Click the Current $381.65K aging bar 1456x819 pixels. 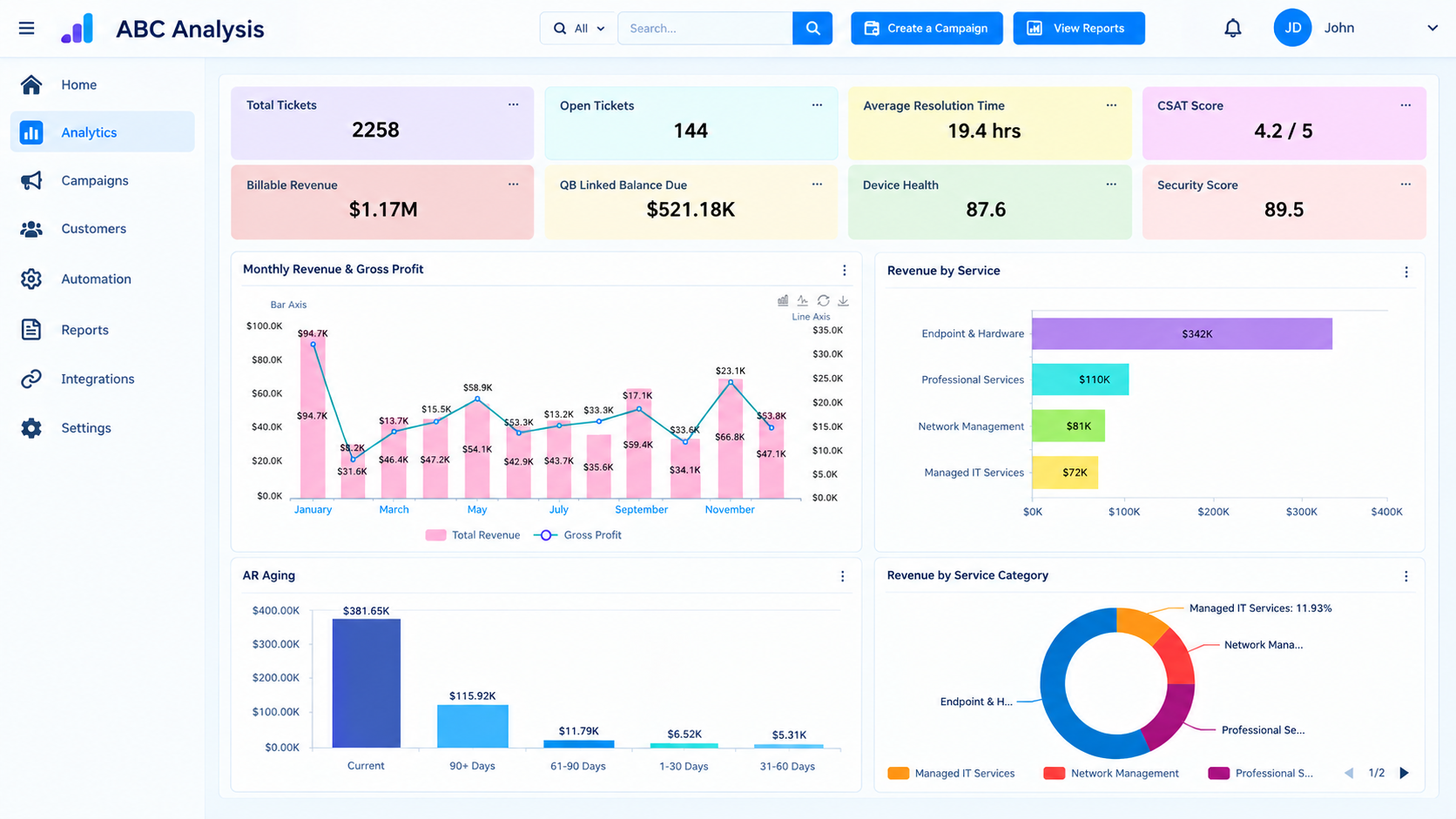pyautogui.click(x=367, y=683)
